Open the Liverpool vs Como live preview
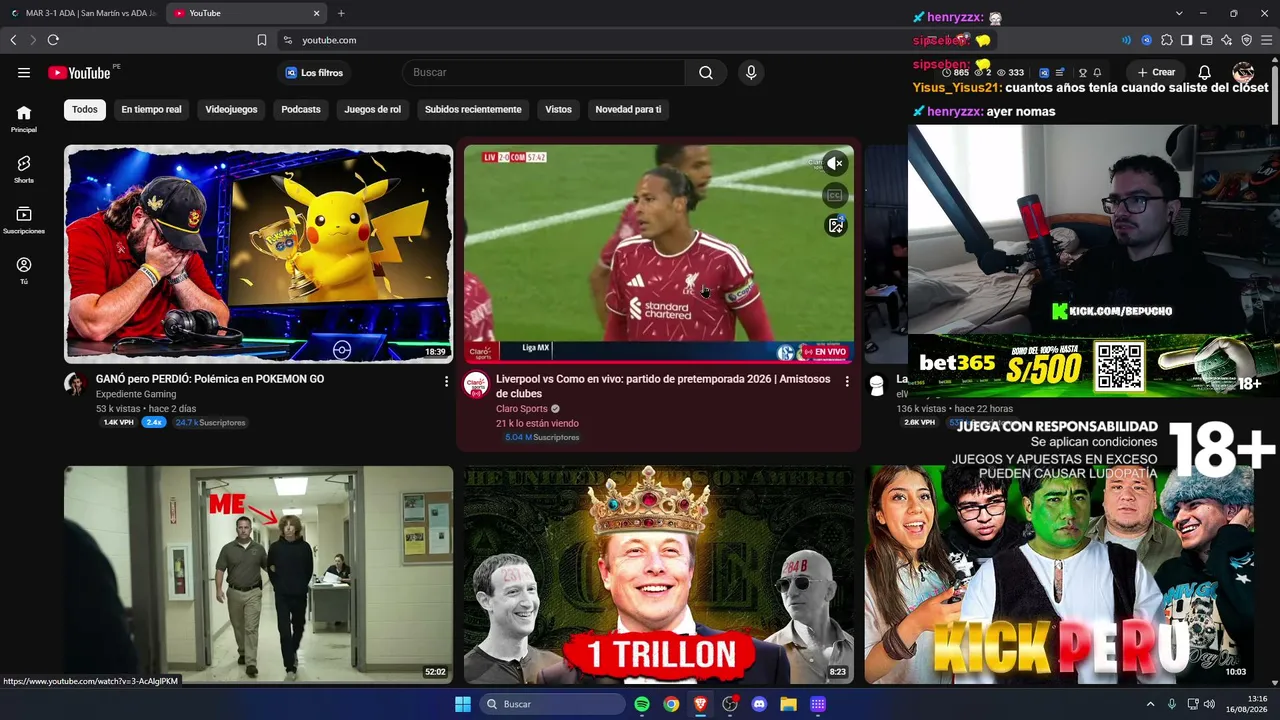Viewport: 1280px width, 720px height. pos(658,254)
